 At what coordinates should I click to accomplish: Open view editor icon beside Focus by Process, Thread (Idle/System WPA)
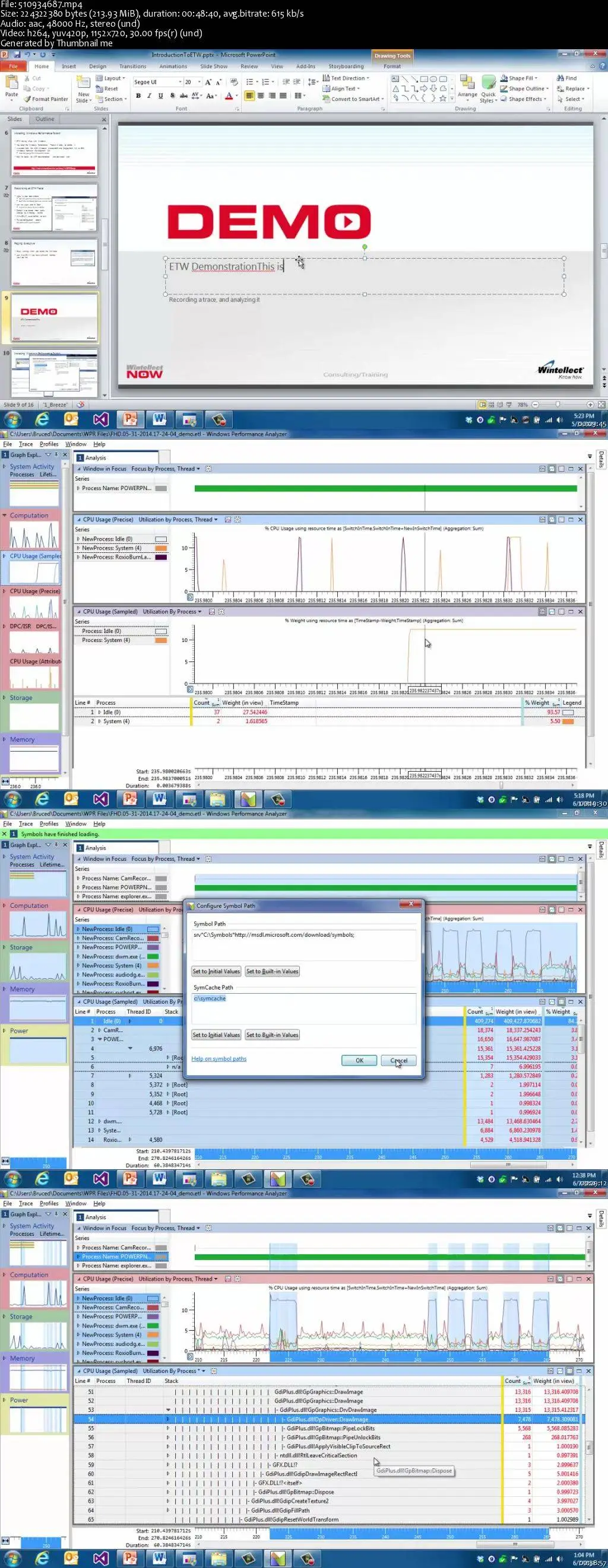[x=208, y=469]
